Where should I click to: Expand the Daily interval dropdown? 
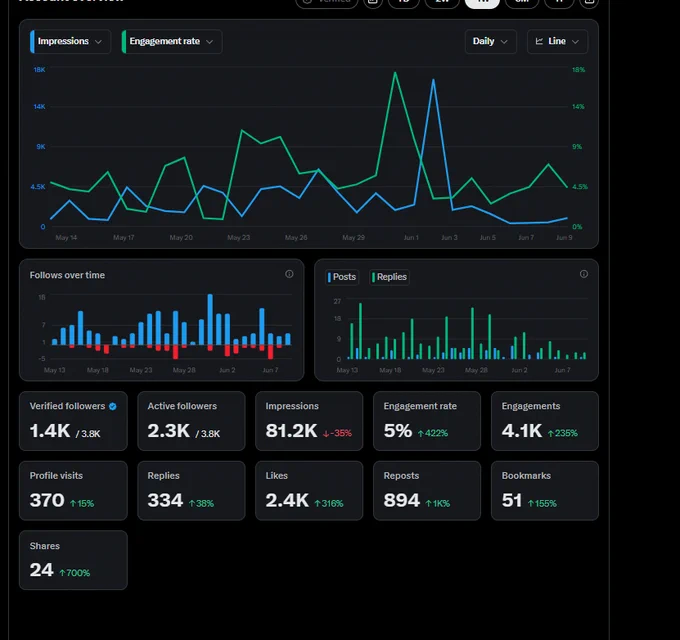point(490,42)
